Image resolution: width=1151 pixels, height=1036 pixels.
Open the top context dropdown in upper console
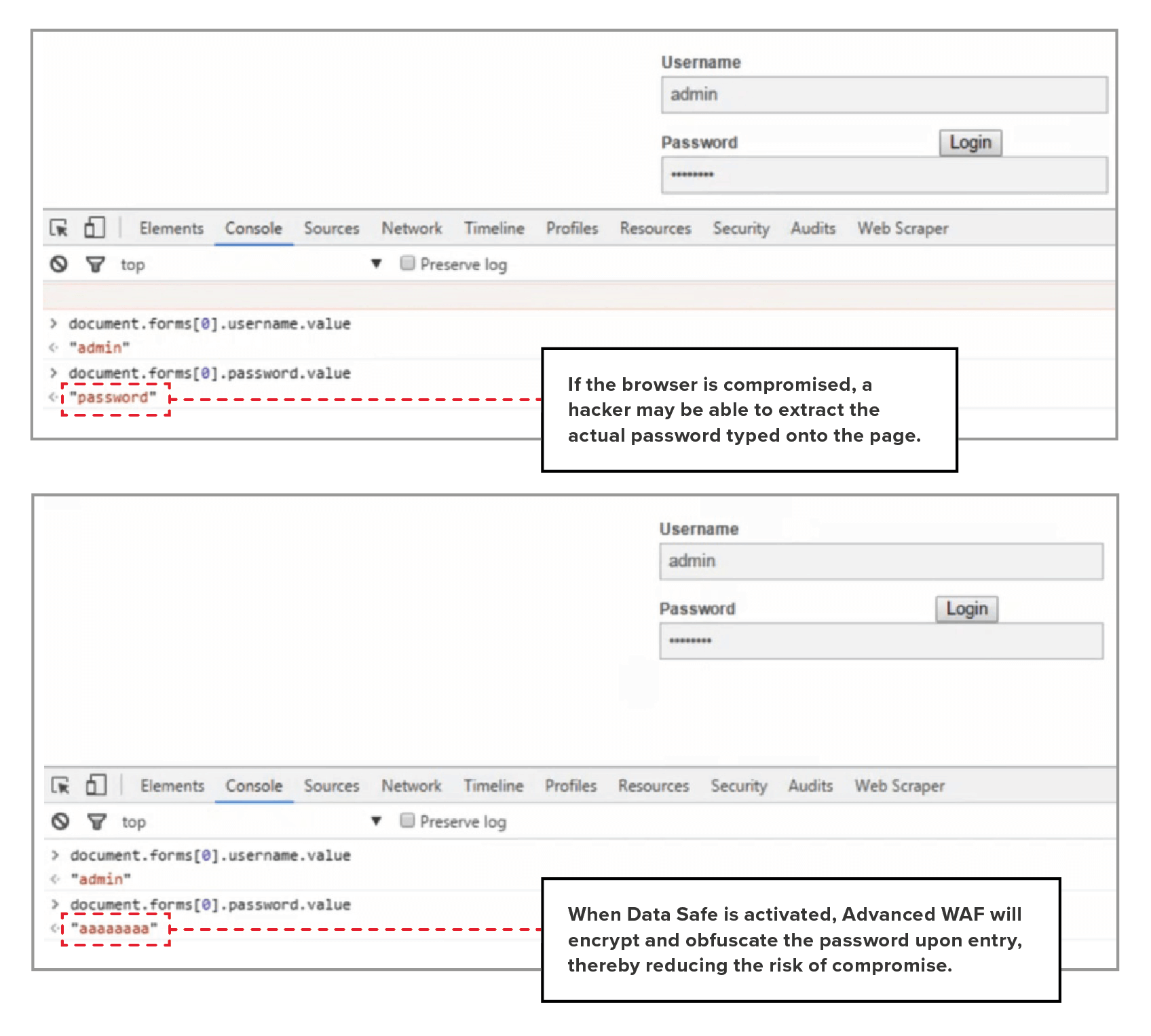pos(376,264)
